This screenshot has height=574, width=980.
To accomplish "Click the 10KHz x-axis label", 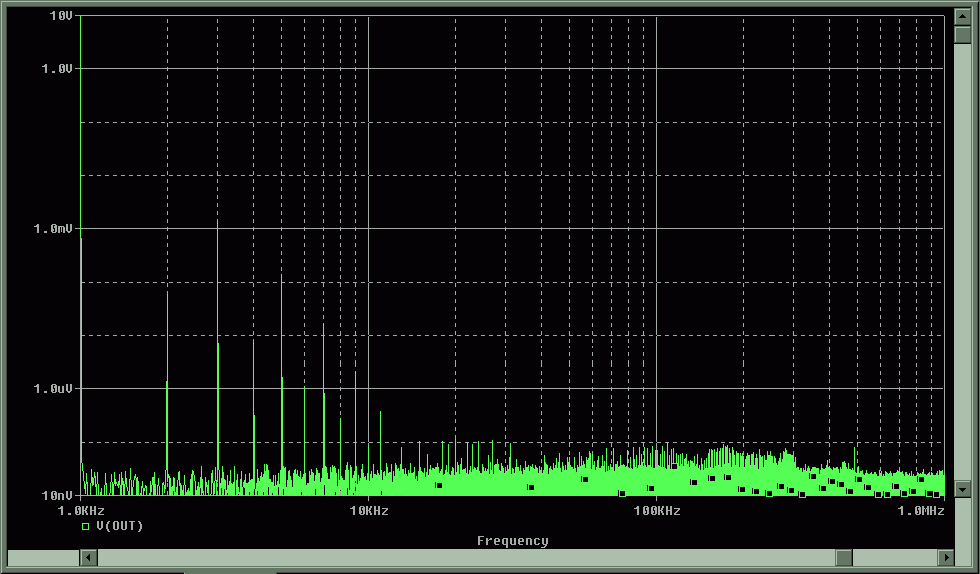I will (369, 511).
